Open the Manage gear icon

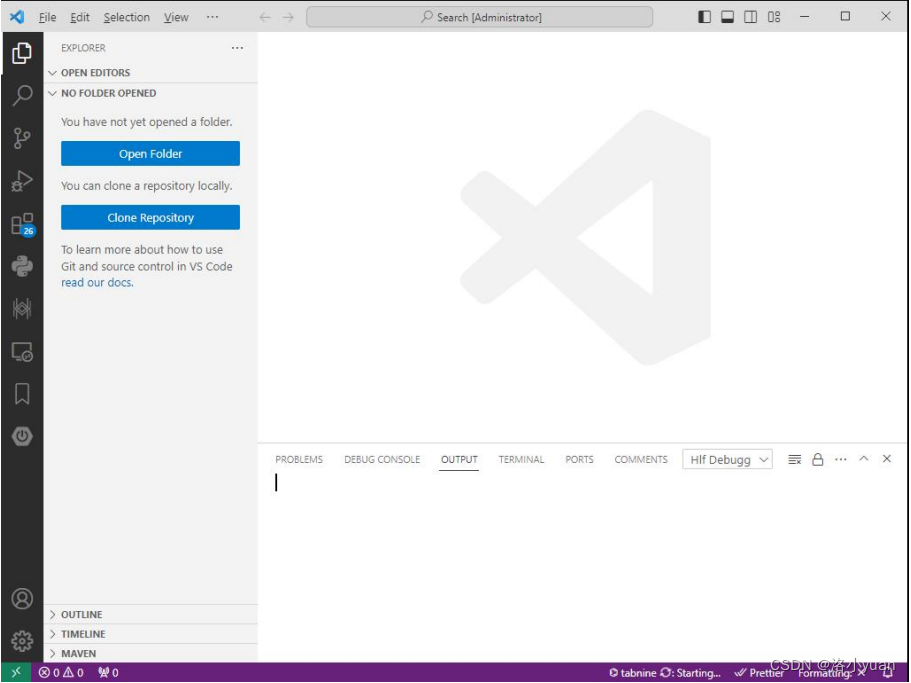pos(22,641)
